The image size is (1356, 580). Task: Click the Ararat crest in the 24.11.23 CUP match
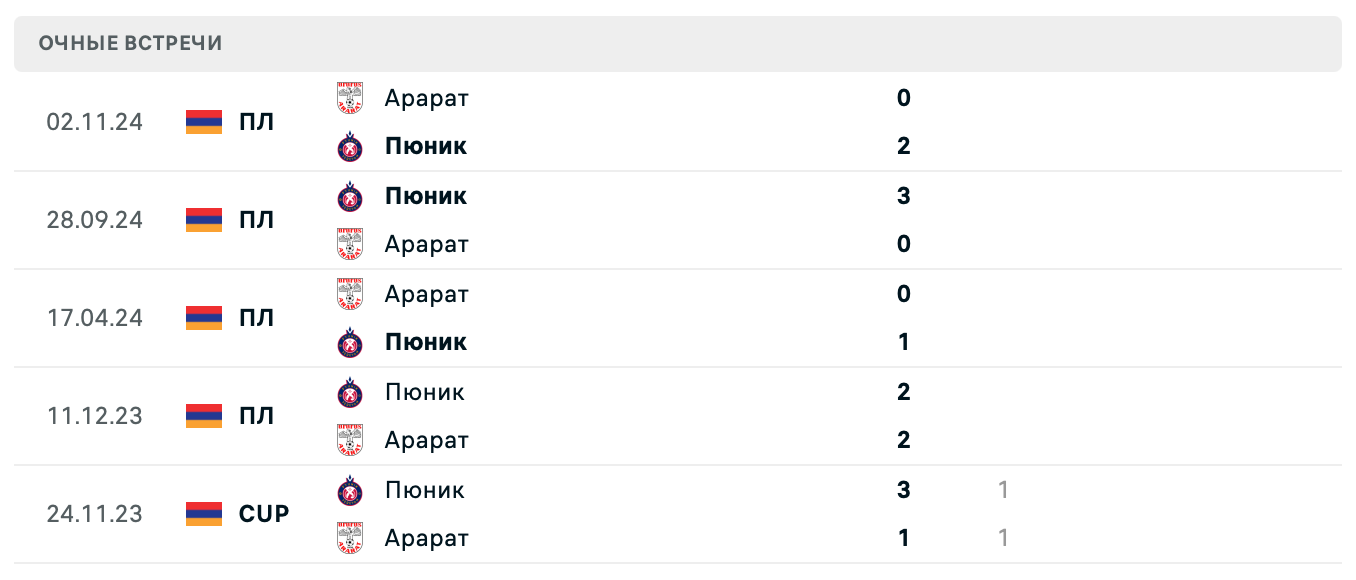point(349,538)
